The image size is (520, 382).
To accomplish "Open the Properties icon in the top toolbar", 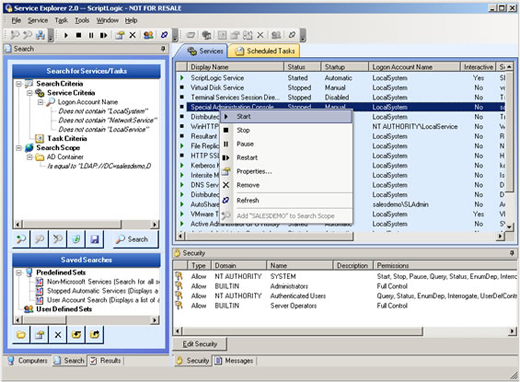I will (x=120, y=35).
